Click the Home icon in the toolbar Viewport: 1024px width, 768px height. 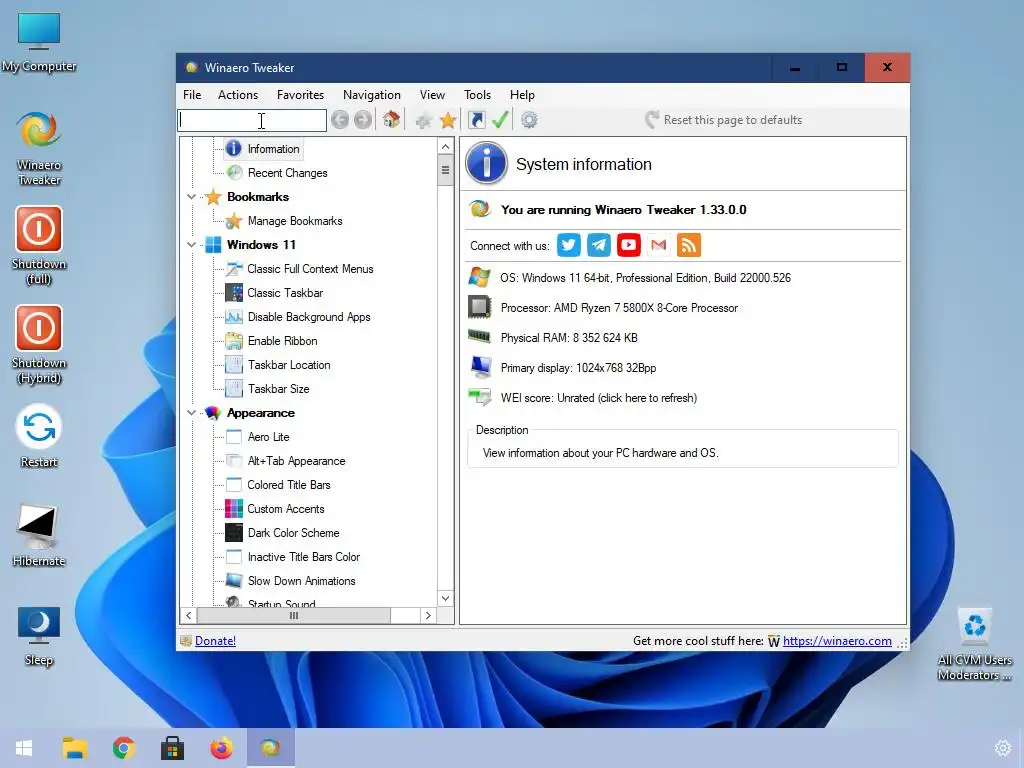point(391,120)
